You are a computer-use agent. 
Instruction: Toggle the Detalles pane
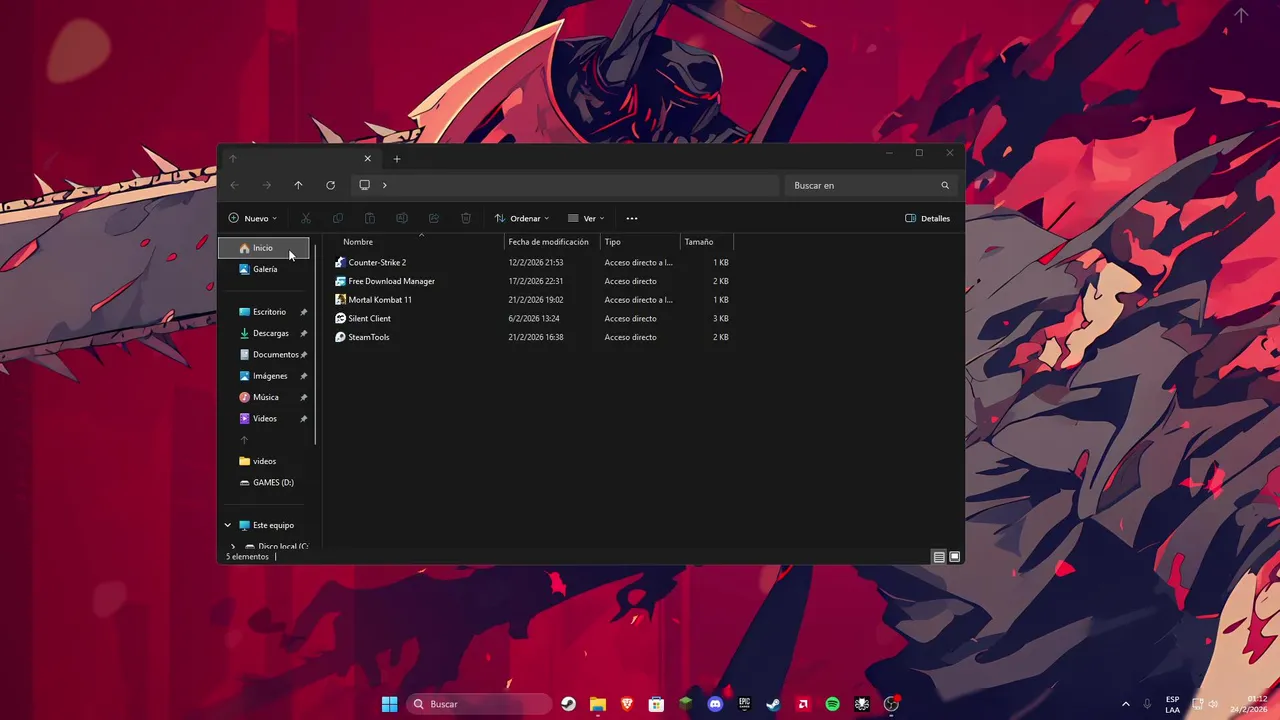[x=928, y=218]
